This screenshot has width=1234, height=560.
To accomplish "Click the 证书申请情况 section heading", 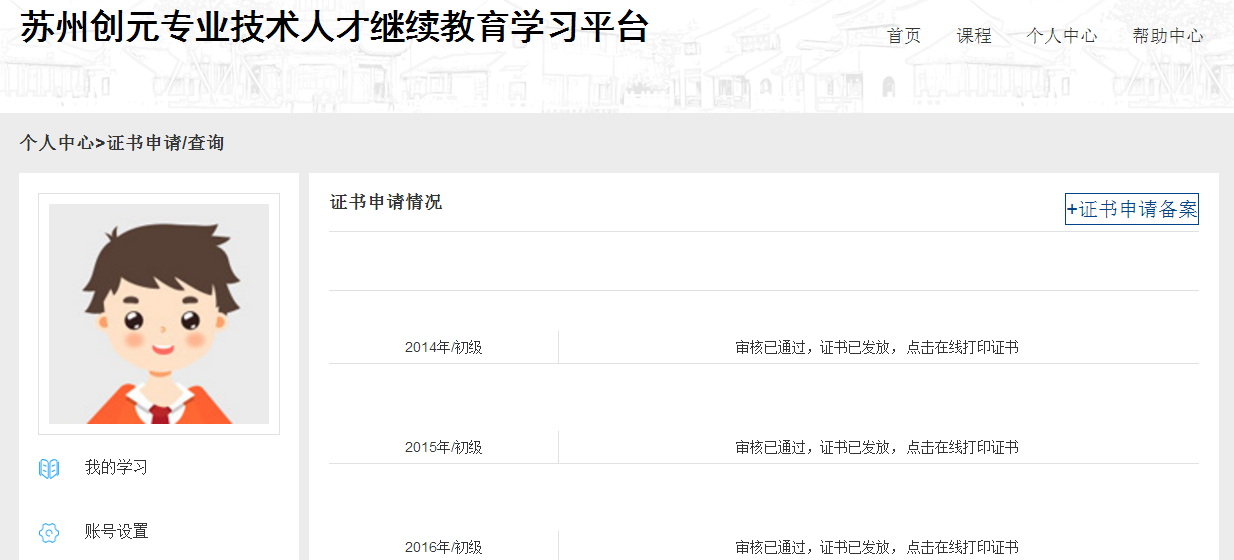I will tap(386, 202).
